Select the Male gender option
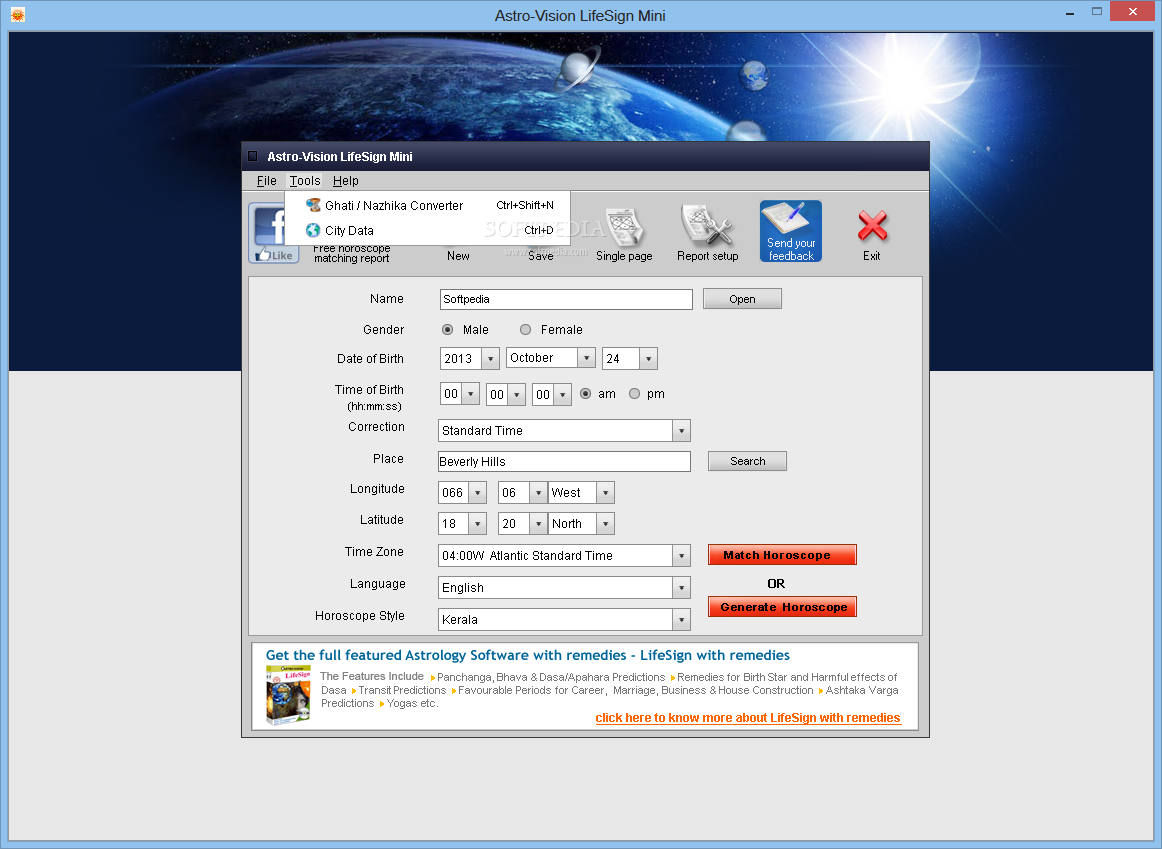The height and width of the screenshot is (849, 1162). (448, 330)
